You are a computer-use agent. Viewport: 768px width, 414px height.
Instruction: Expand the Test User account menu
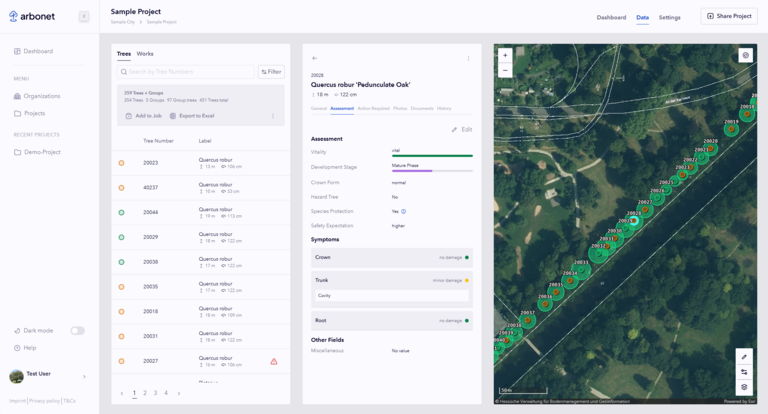point(84,376)
